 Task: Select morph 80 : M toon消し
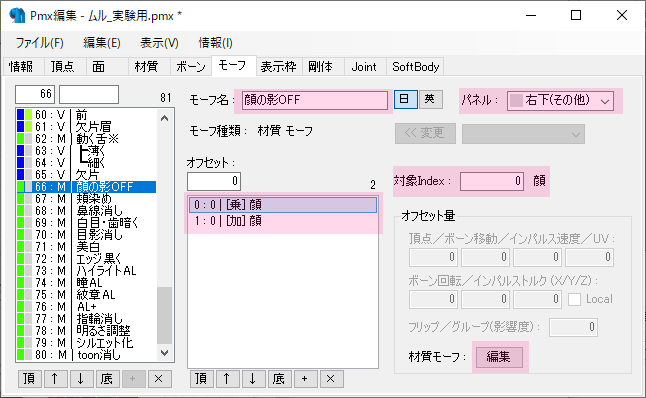pyautogui.click(x=86, y=354)
